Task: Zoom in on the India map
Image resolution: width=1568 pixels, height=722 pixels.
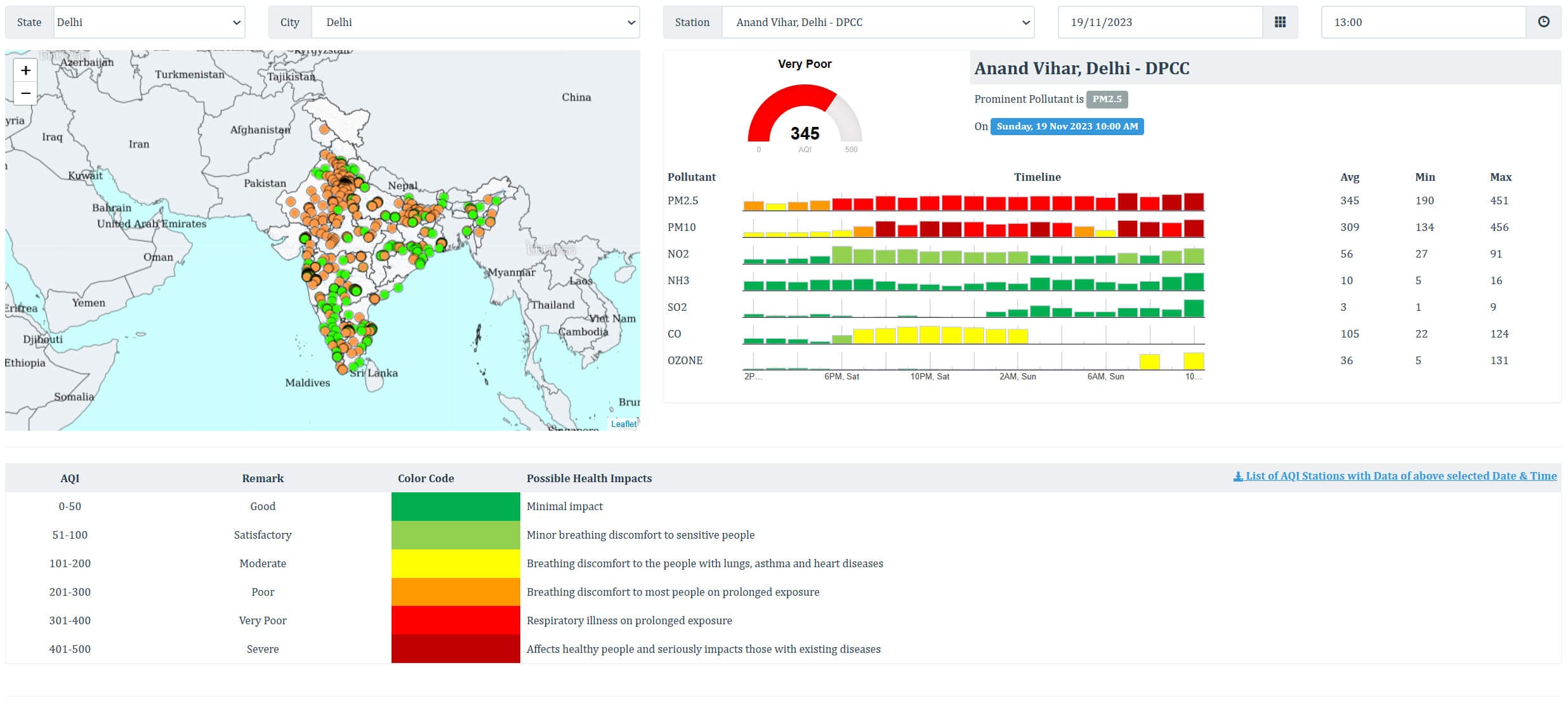Action: point(25,70)
